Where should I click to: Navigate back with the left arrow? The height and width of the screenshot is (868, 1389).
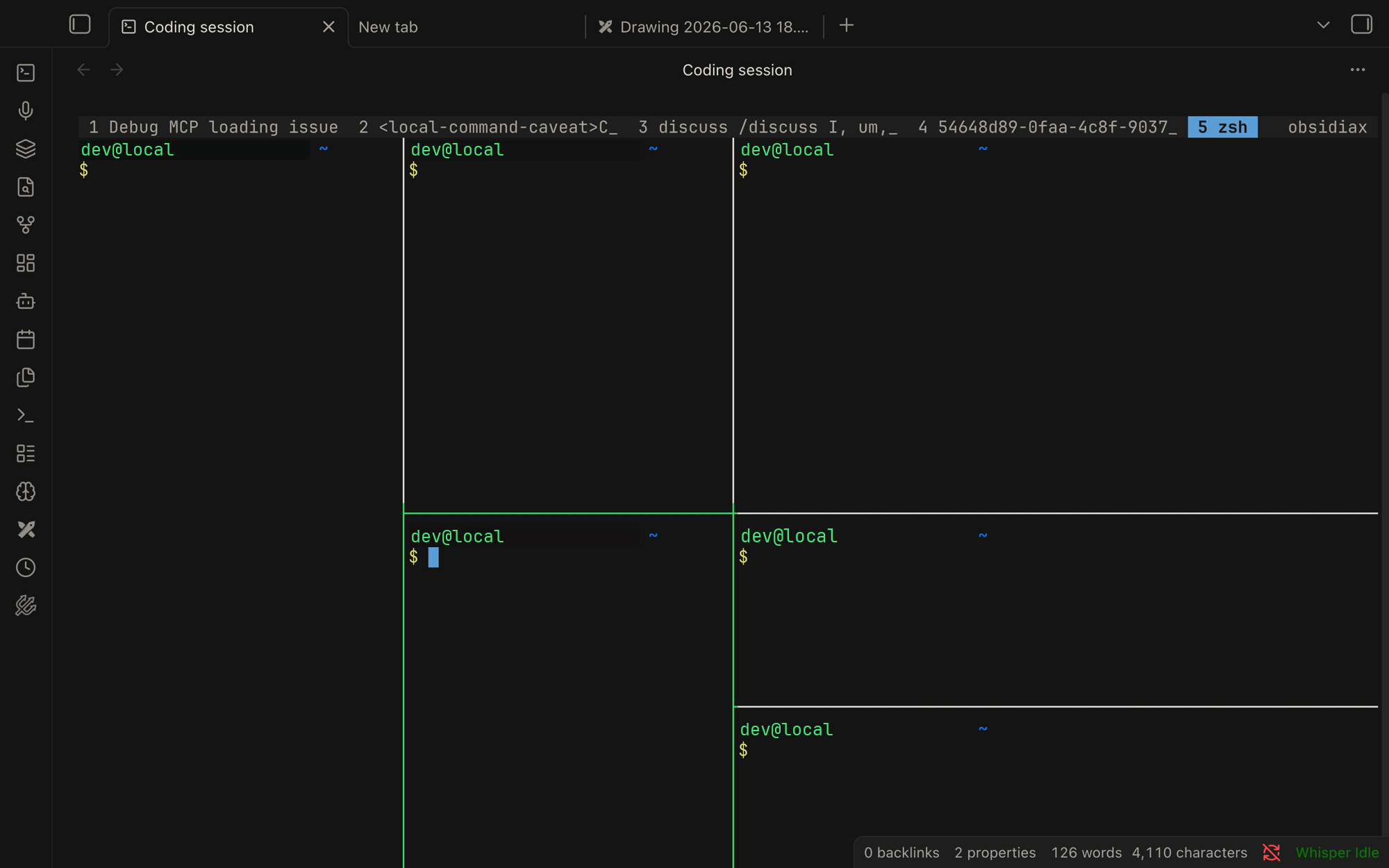pyautogui.click(x=83, y=69)
